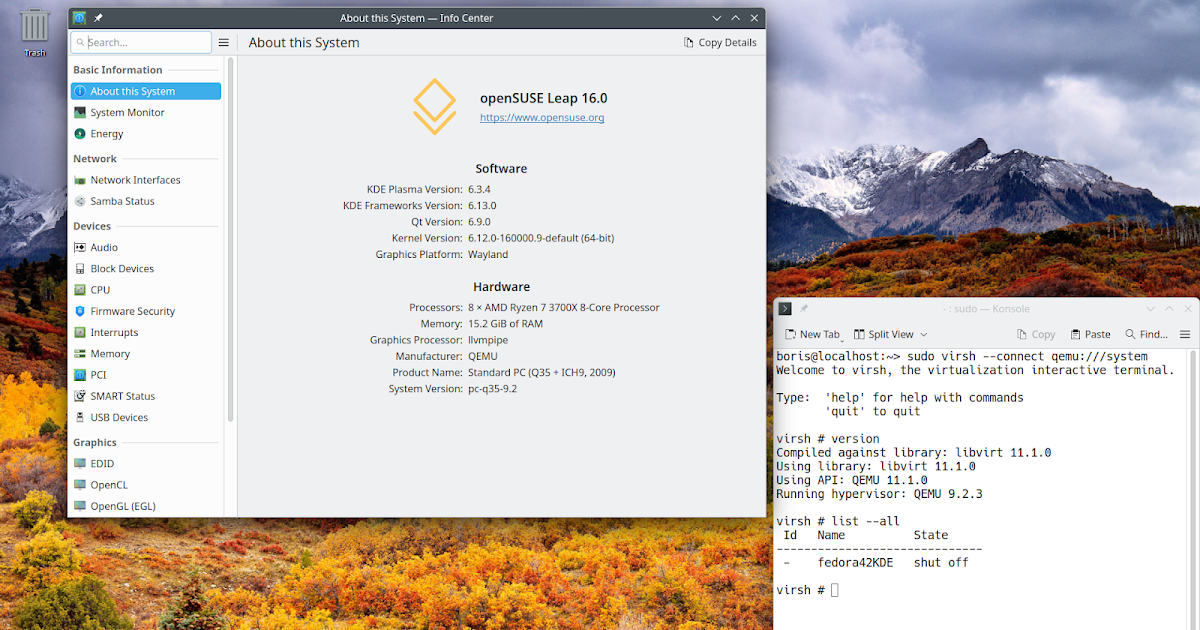Click "Standard PC (Q35 + ICH9, 2009)"
1200x630 pixels.
[542, 373]
